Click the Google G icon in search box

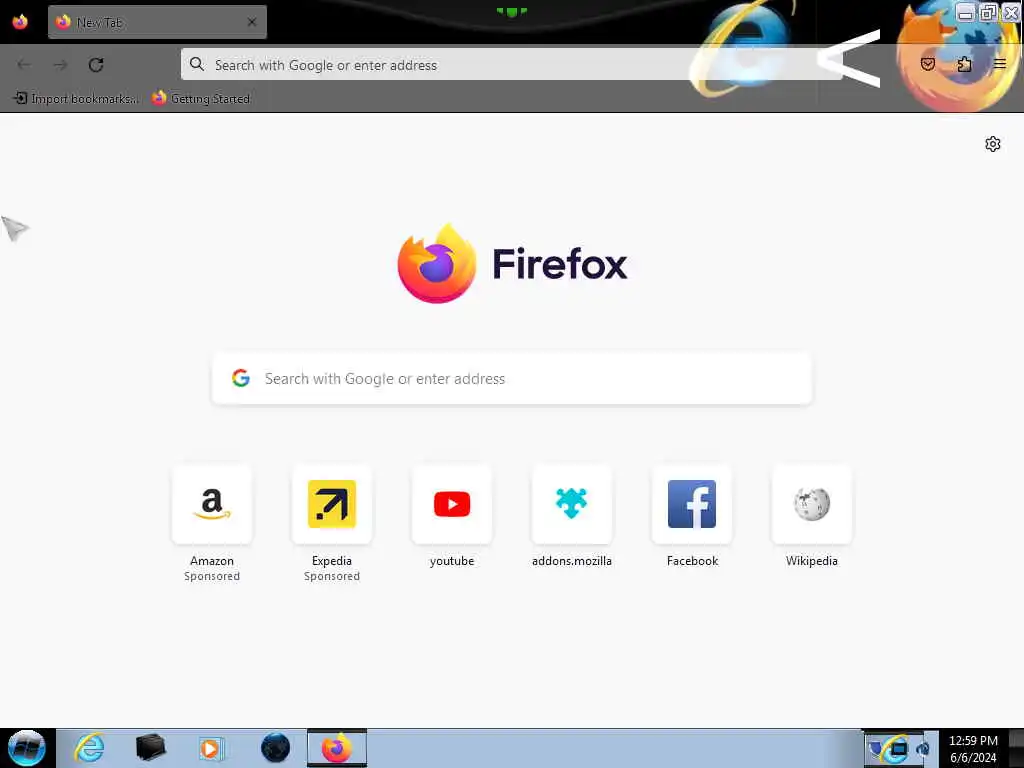pyautogui.click(x=241, y=378)
